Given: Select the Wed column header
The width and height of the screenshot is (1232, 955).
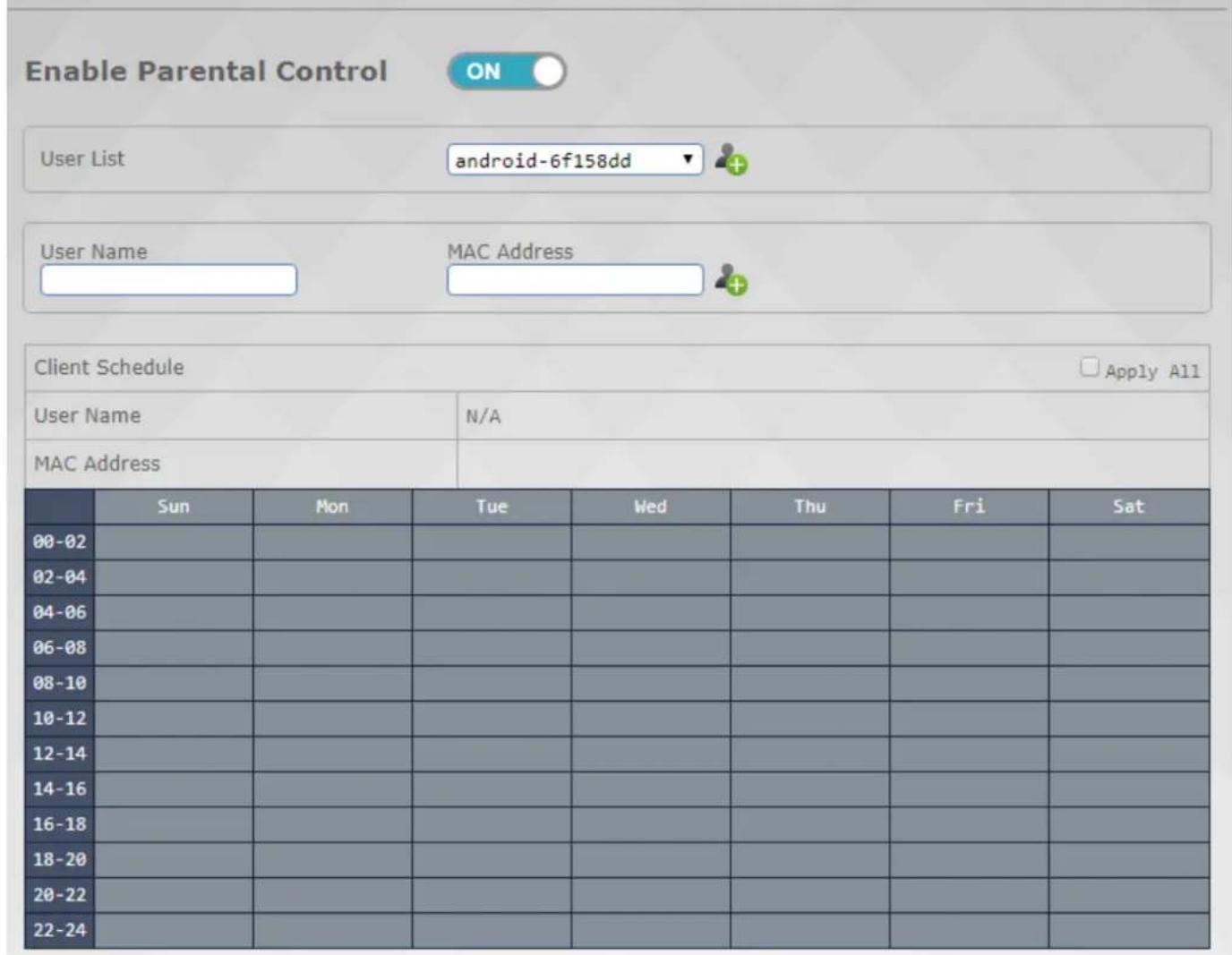Looking at the screenshot, I should (651, 507).
